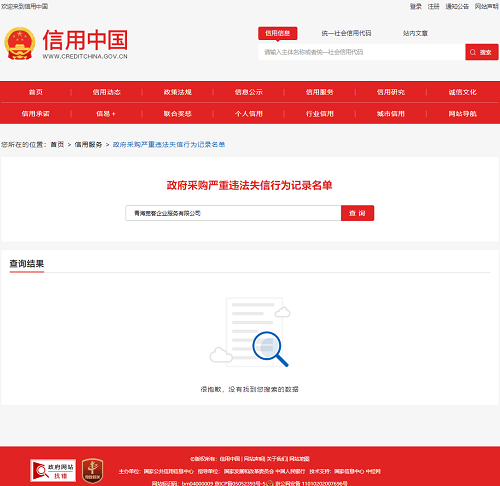Open the 行业信用 navigation item
The width and height of the screenshot is (500, 486).
[320, 114]
